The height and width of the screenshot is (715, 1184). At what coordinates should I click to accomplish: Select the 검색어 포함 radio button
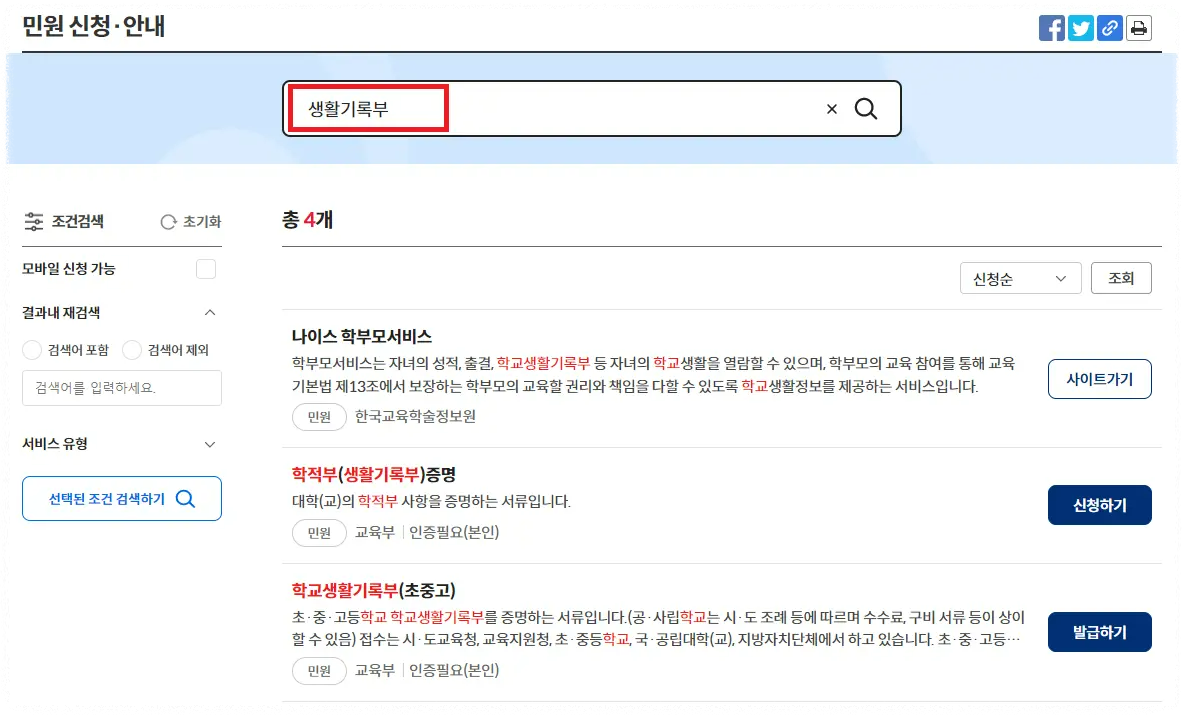[x=30, y=350]
